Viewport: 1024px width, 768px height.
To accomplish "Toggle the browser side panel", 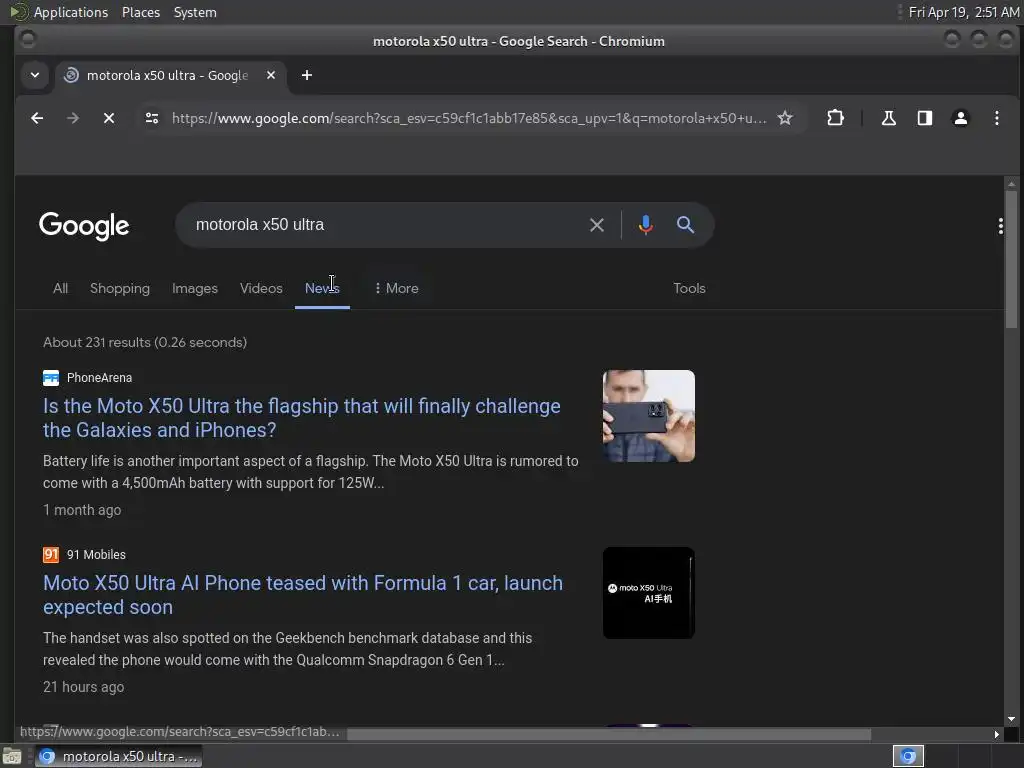I will pos(925,118).
